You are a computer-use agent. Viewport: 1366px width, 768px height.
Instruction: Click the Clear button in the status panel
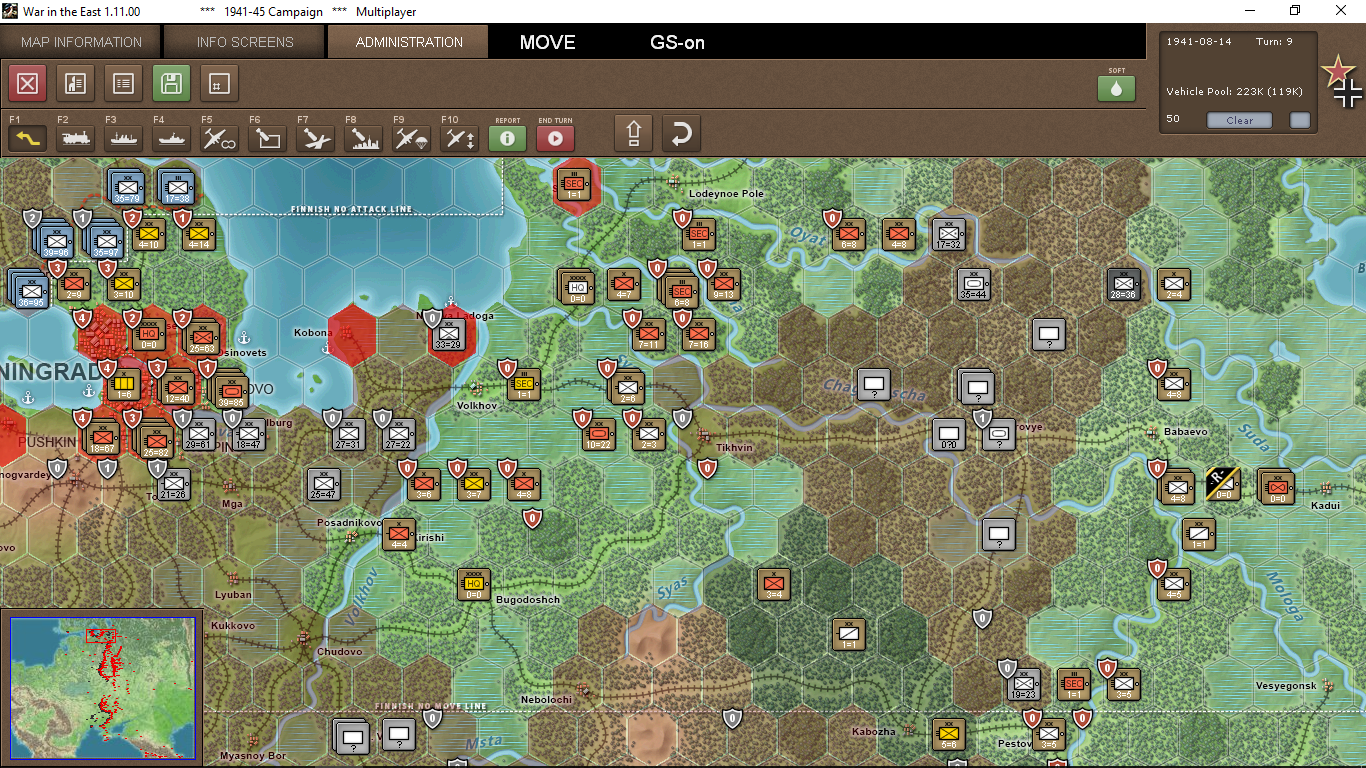tap(1239, 120)
